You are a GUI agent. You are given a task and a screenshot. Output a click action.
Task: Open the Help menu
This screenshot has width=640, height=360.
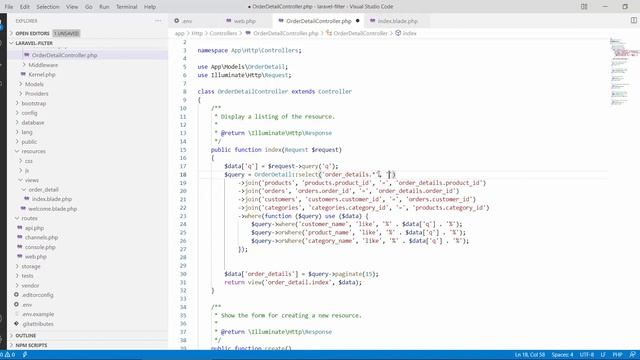tap(150, 7)
